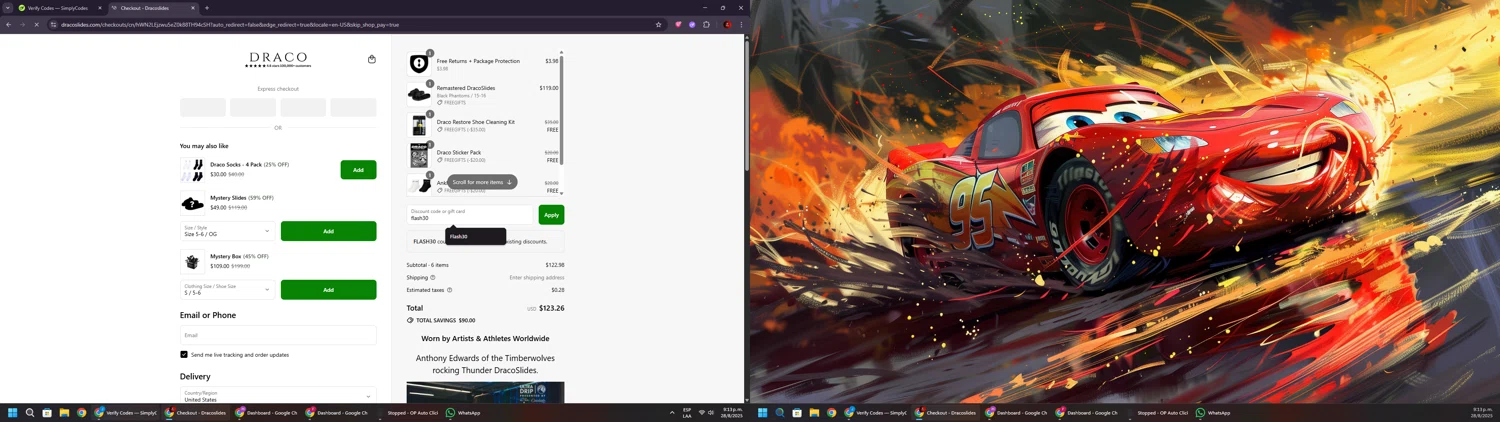Open Chrome's tab search dropdown arrow
This screenshot has width=1500, height=422.
coord(8,8)
